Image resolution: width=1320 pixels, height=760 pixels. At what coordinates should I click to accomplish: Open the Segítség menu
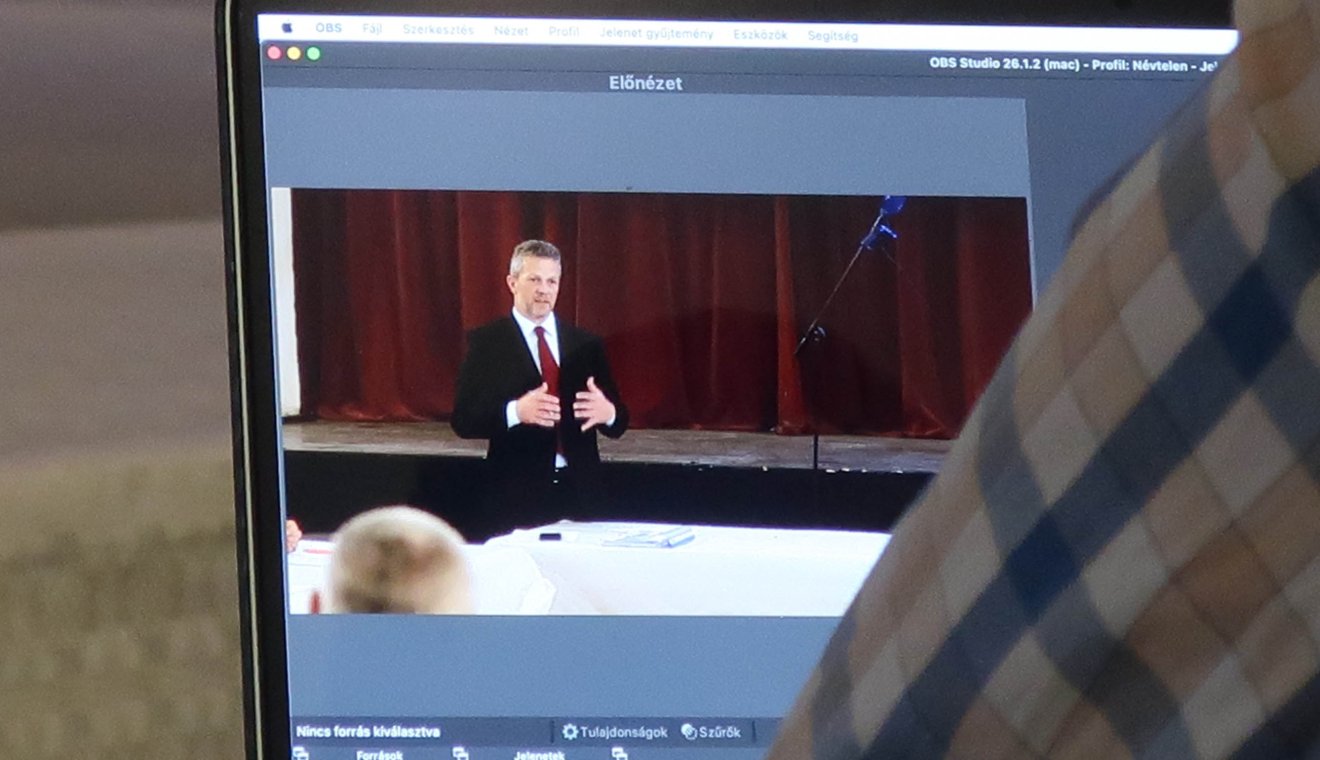tap(832, 36)
